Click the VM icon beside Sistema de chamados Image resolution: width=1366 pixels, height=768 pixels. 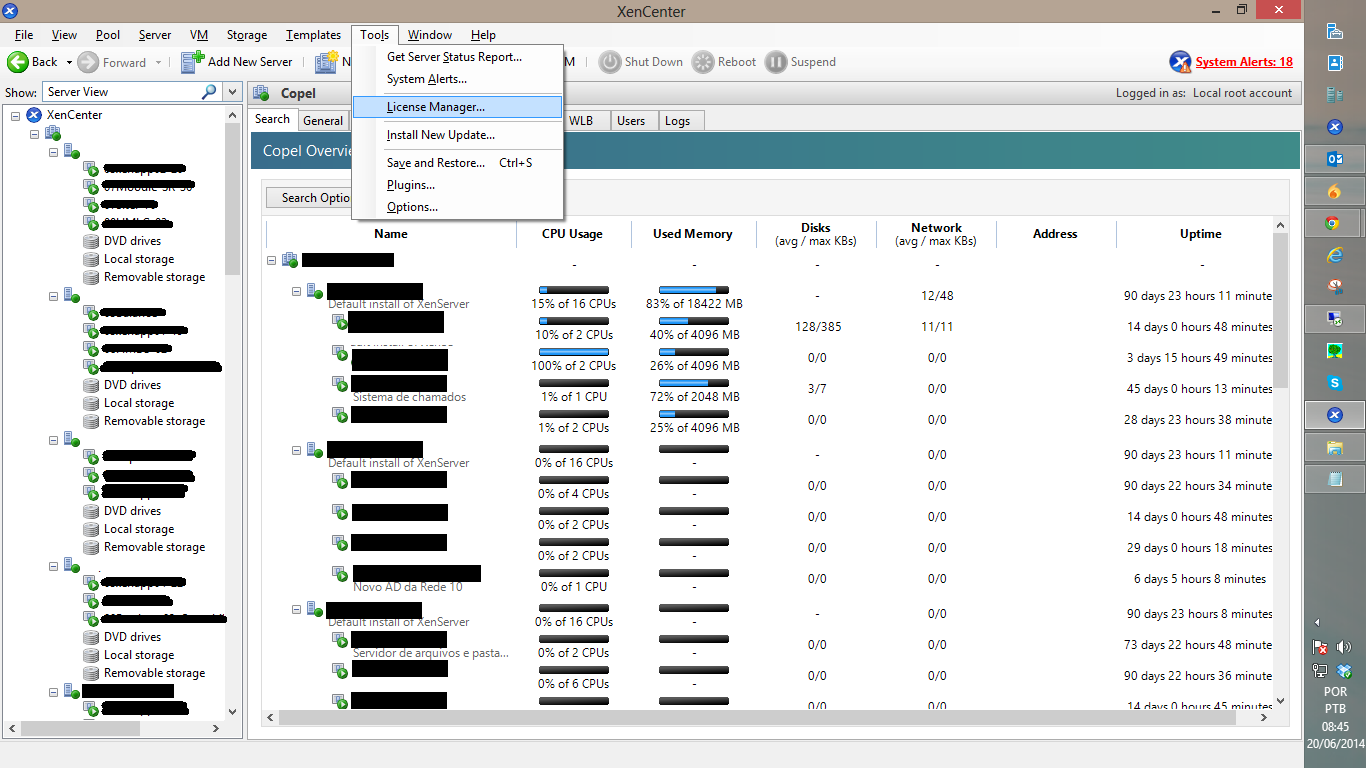point(341,384)
